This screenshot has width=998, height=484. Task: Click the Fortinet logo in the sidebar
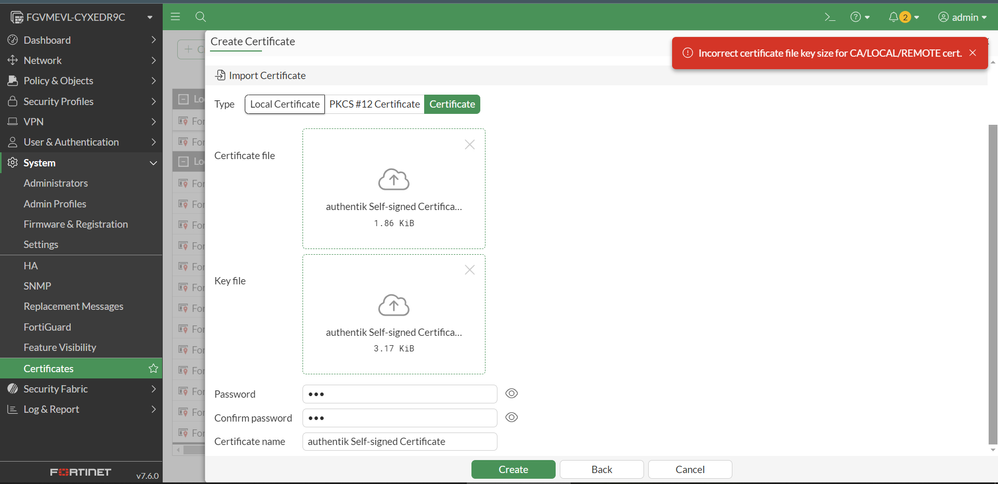click(81, 473)
